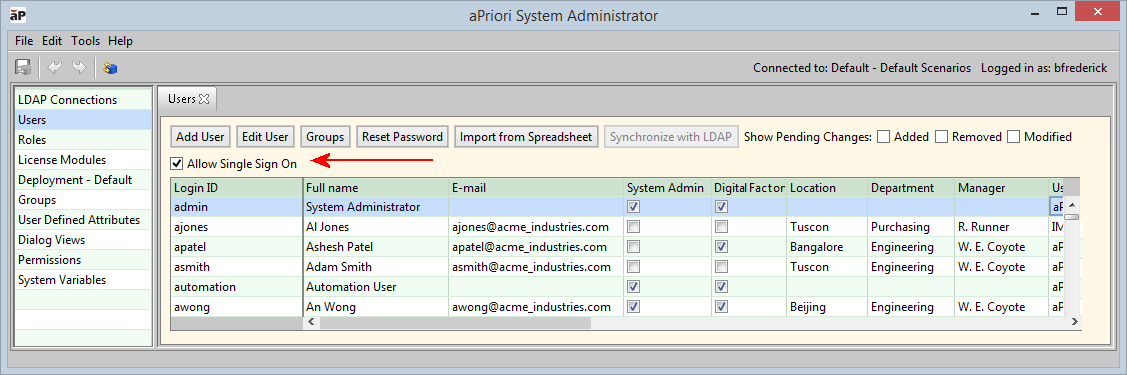This screenshot has height=375, width=1127.
Task: Click the horizontal scrollbar thumb
Action: click(456, 323)
